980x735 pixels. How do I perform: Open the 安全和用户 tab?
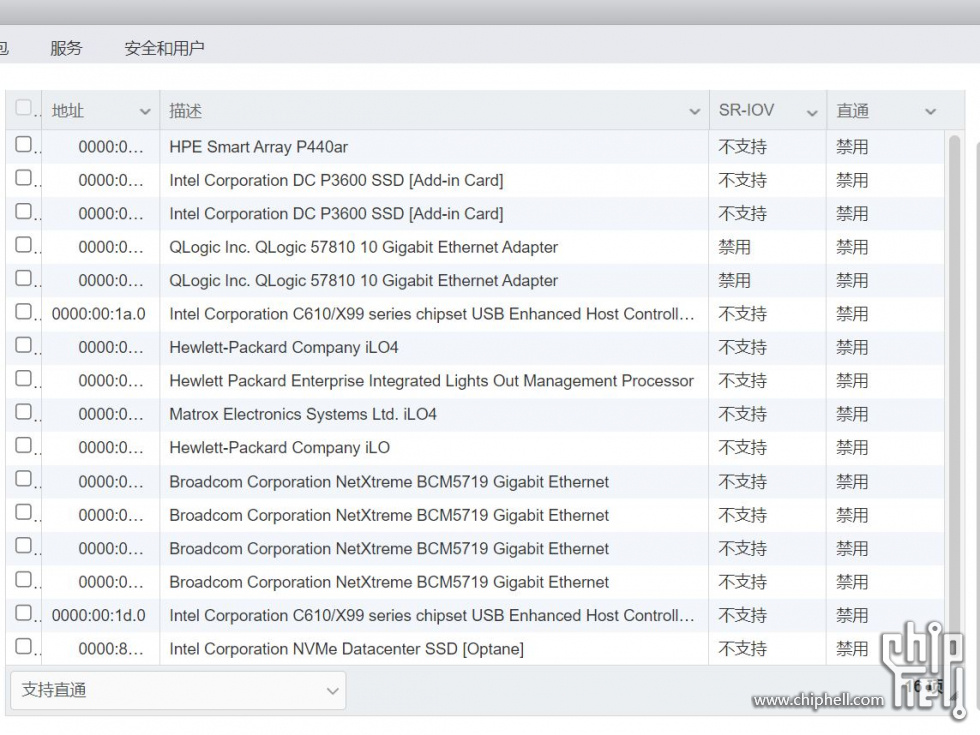(164, 48)
